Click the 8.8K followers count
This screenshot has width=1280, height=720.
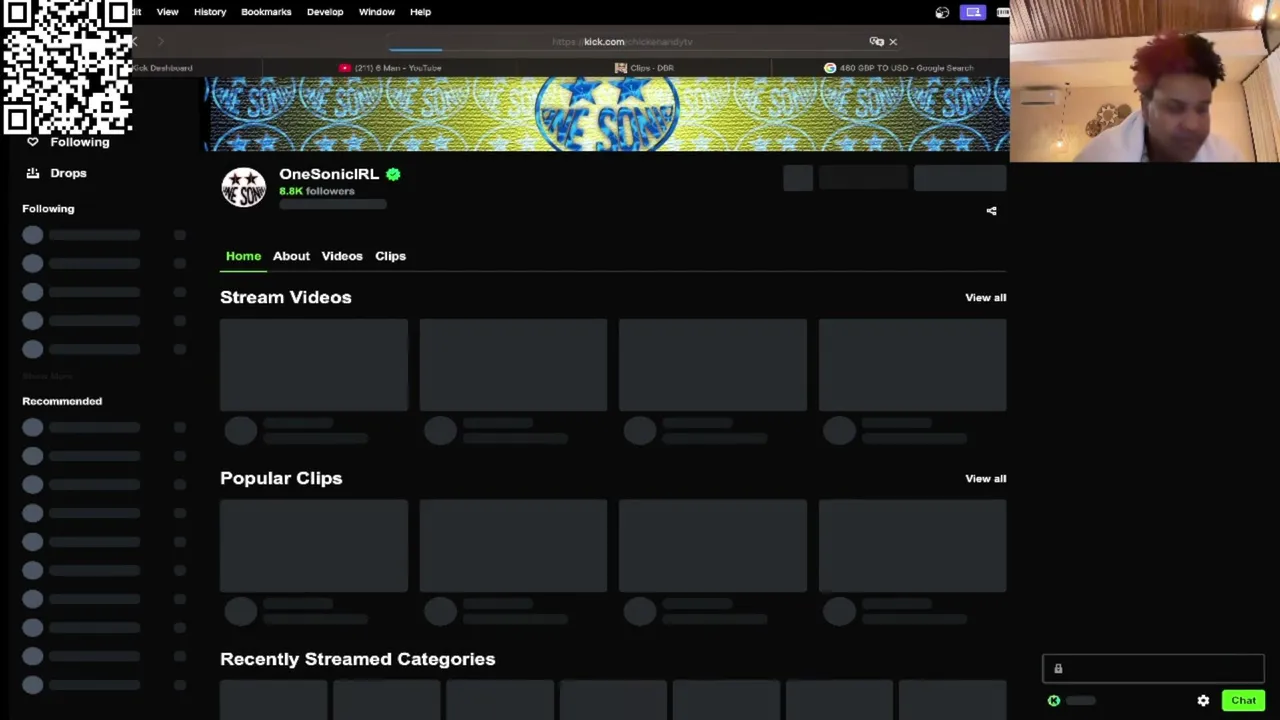[x=317, y=191]
